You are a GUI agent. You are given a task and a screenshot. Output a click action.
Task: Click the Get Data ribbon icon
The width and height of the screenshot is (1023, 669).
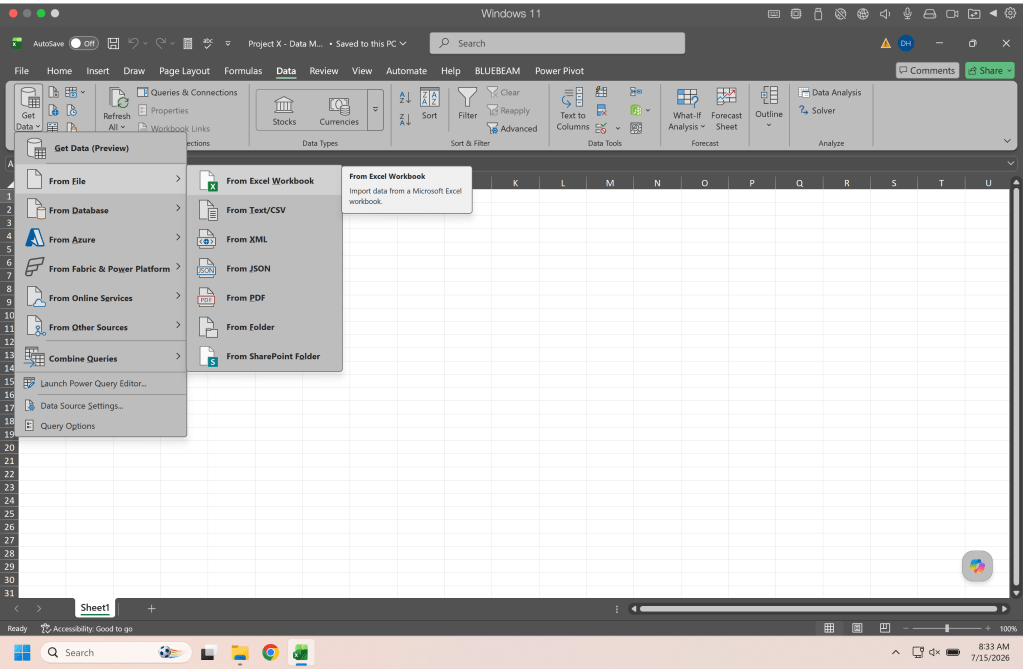coord(28,108)
